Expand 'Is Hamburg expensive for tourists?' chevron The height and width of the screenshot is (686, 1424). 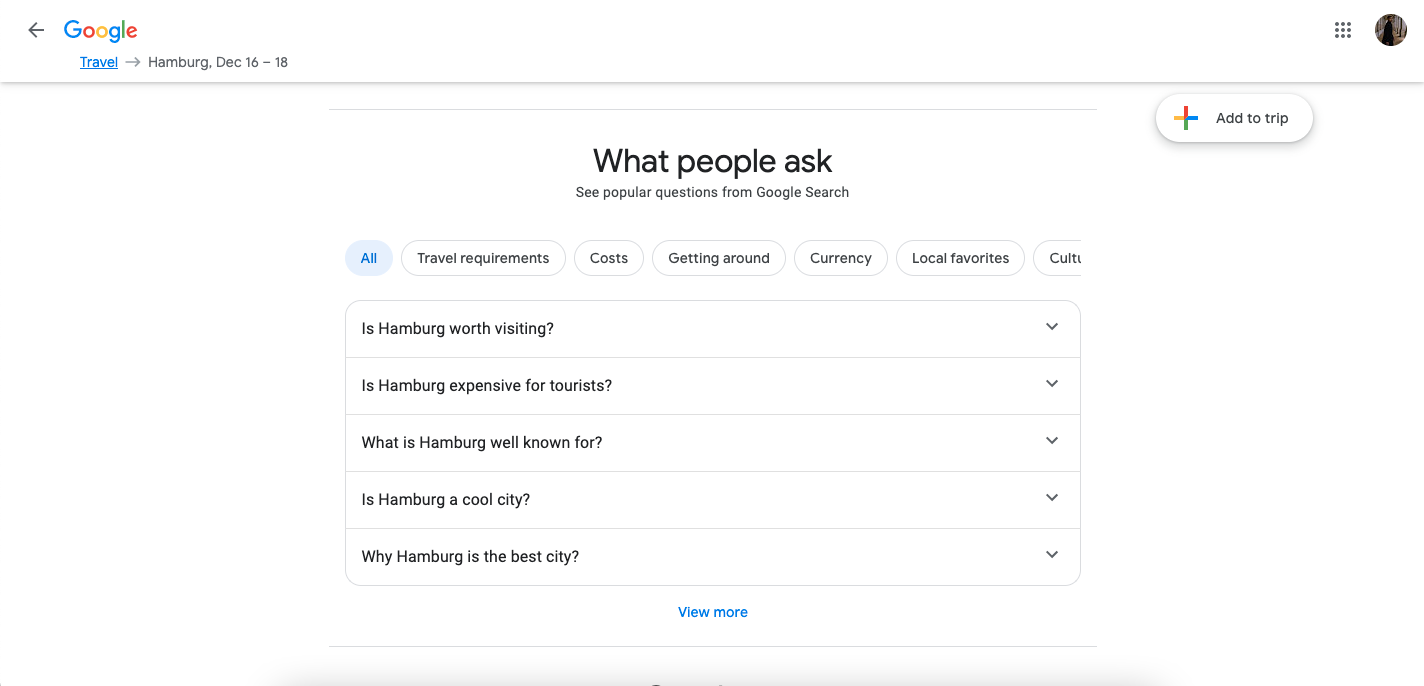tap(1051, 384)
